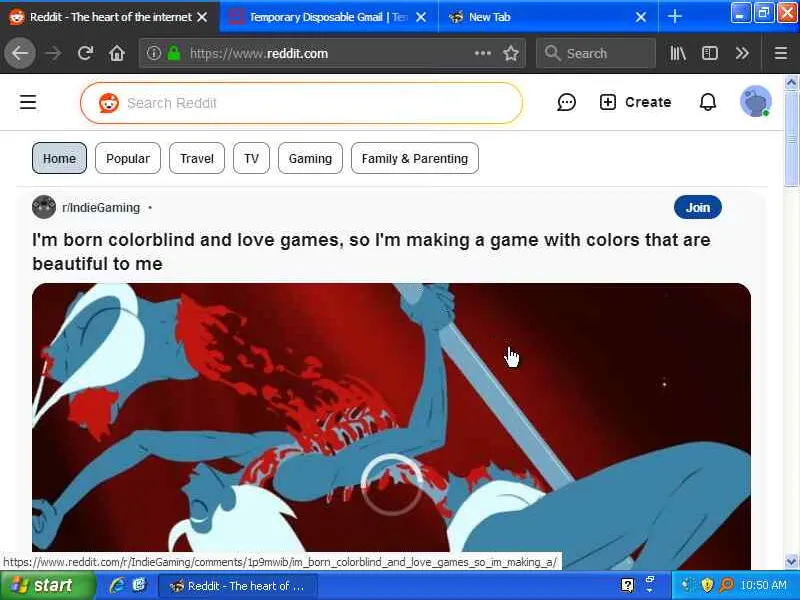Close the Temporary Disposable Gmail tab
The image size is (800, 600).
click(421, 17)
